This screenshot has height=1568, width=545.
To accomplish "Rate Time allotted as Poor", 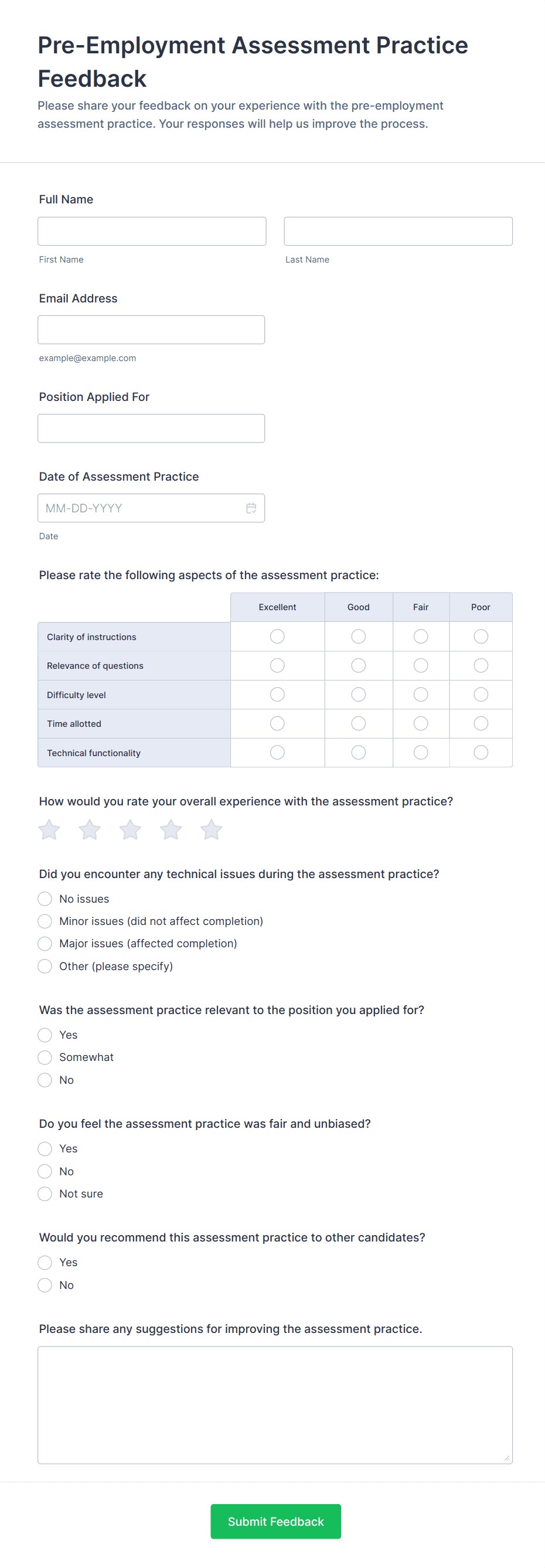I will point(481,723).
